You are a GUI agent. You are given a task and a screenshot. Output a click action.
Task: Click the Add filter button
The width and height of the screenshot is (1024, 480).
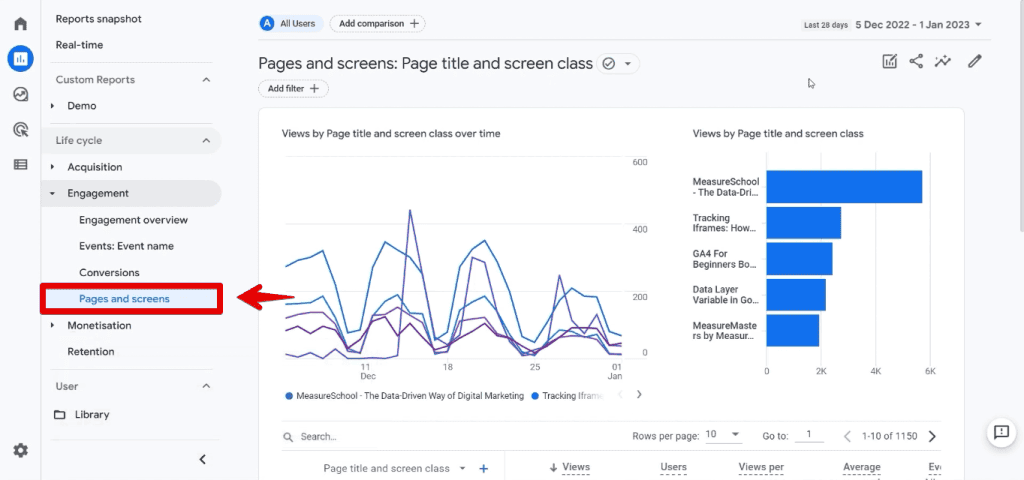(x=293, y=88)
